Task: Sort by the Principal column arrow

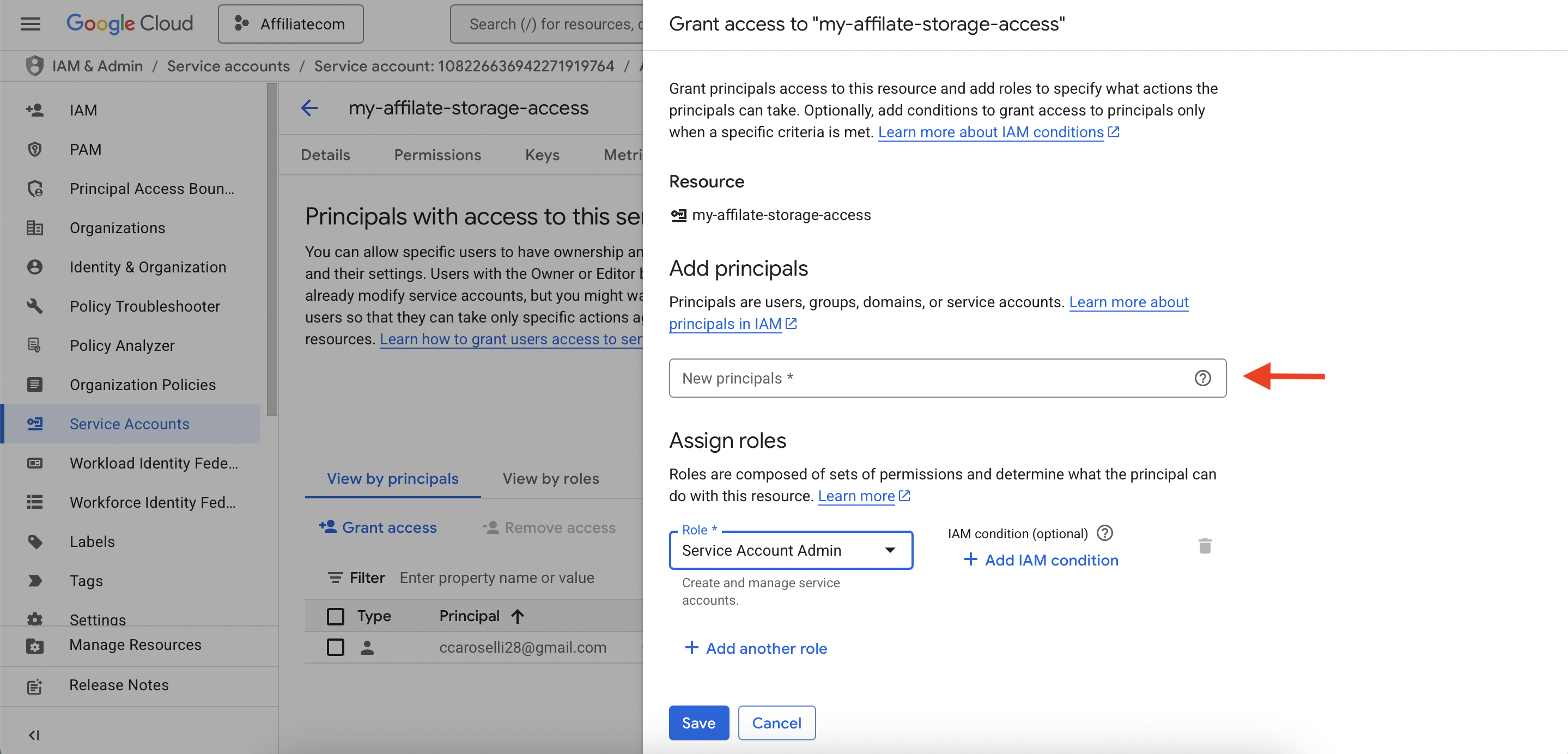Action: click(518, 616)
